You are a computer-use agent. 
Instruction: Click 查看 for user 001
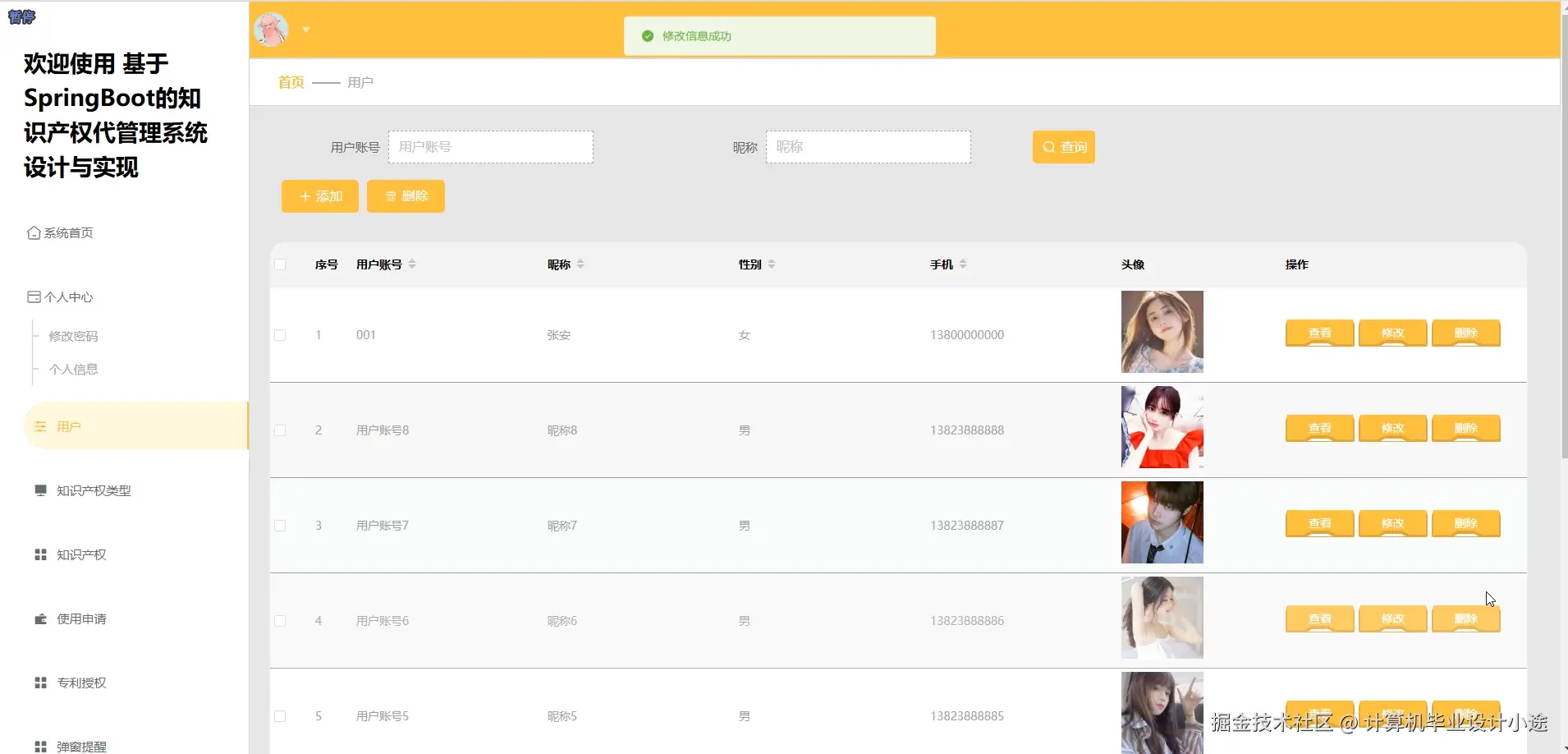[x=1320, y=333]
